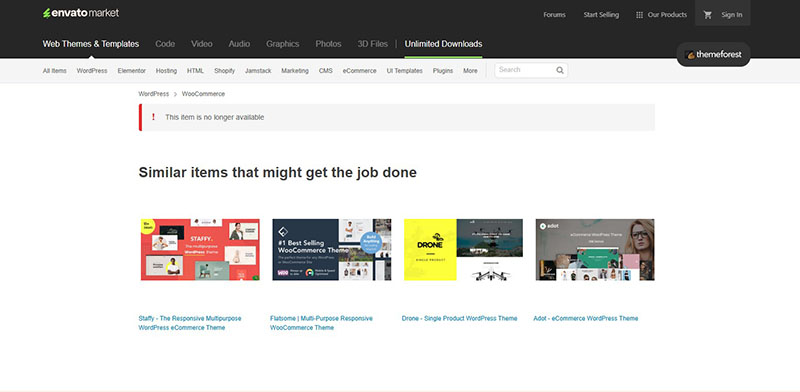Screen dimensions: 800x392
Task: Open the UI Templates submenu item
Action: coord(405,71)
